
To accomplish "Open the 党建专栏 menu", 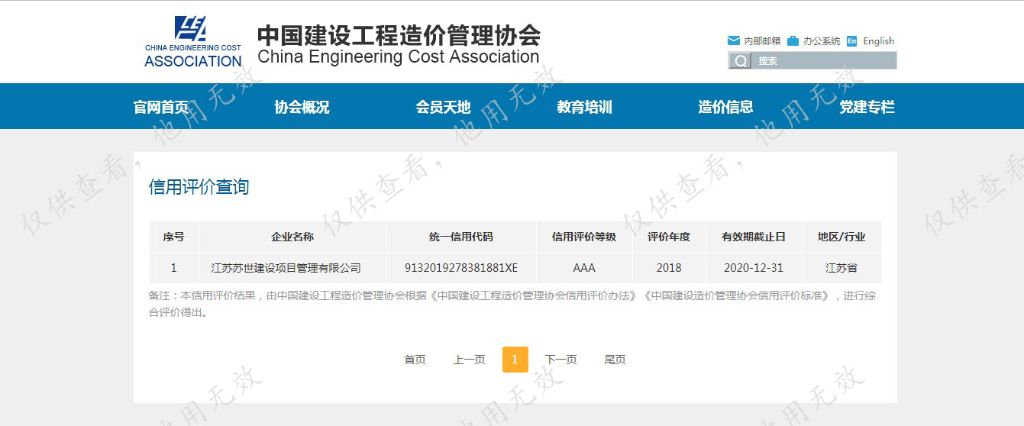I will [x=867, y=106].
